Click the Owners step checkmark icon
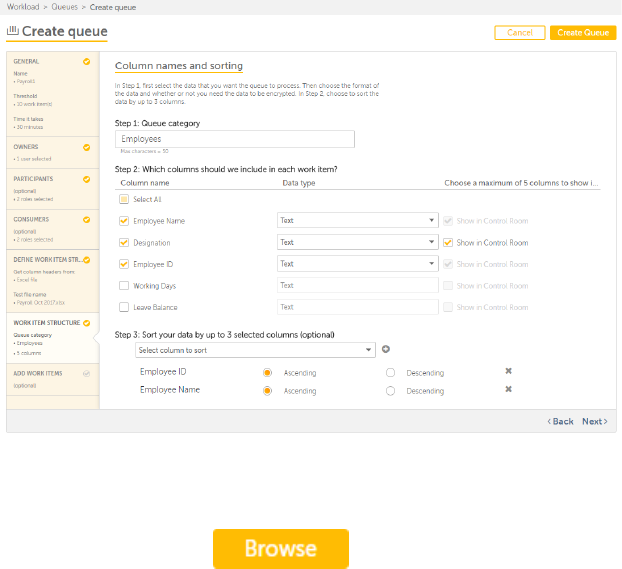The image size is (622, 569). [x=87, y=147]
